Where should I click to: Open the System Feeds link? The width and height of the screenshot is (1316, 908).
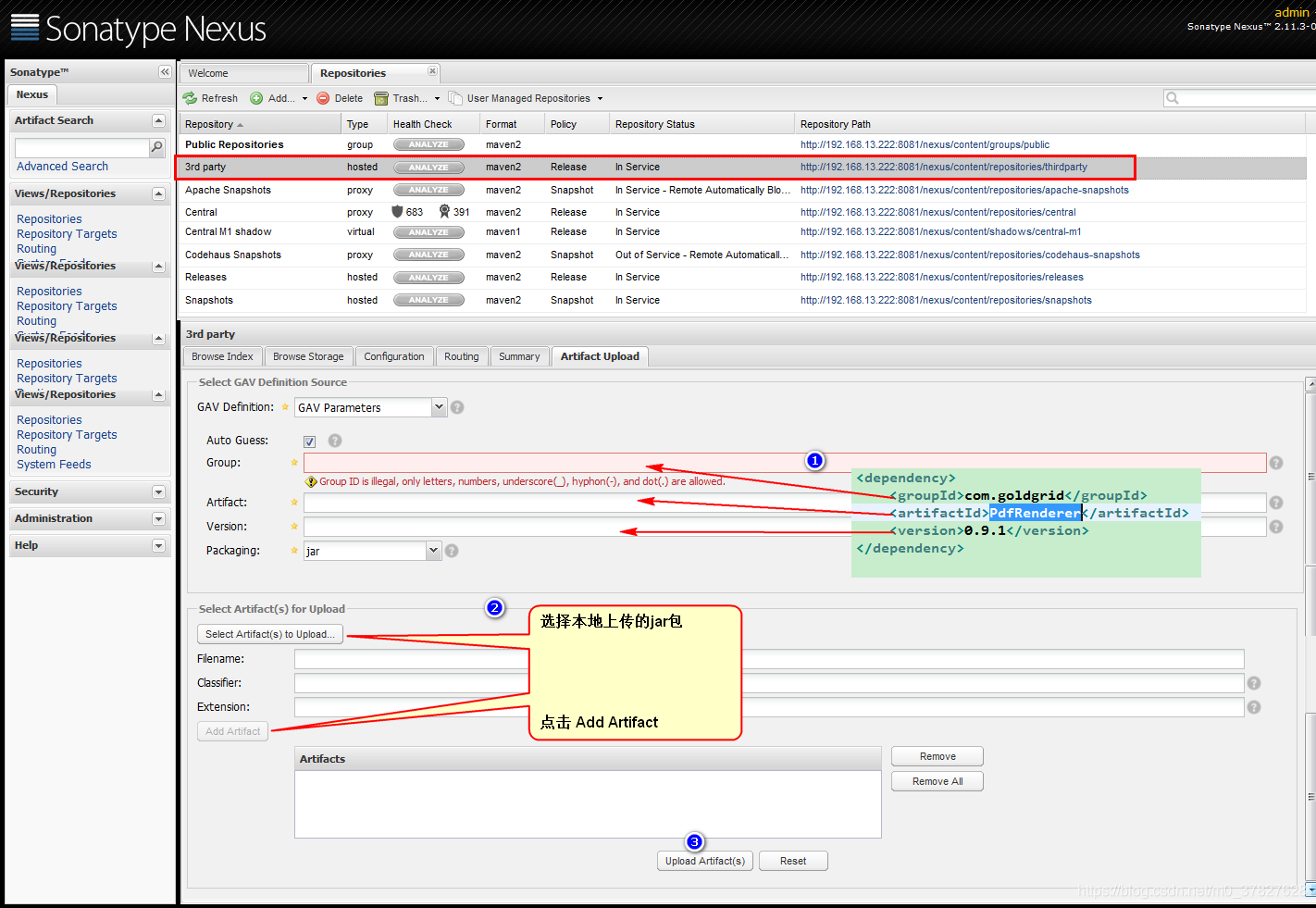pos(54,465)
